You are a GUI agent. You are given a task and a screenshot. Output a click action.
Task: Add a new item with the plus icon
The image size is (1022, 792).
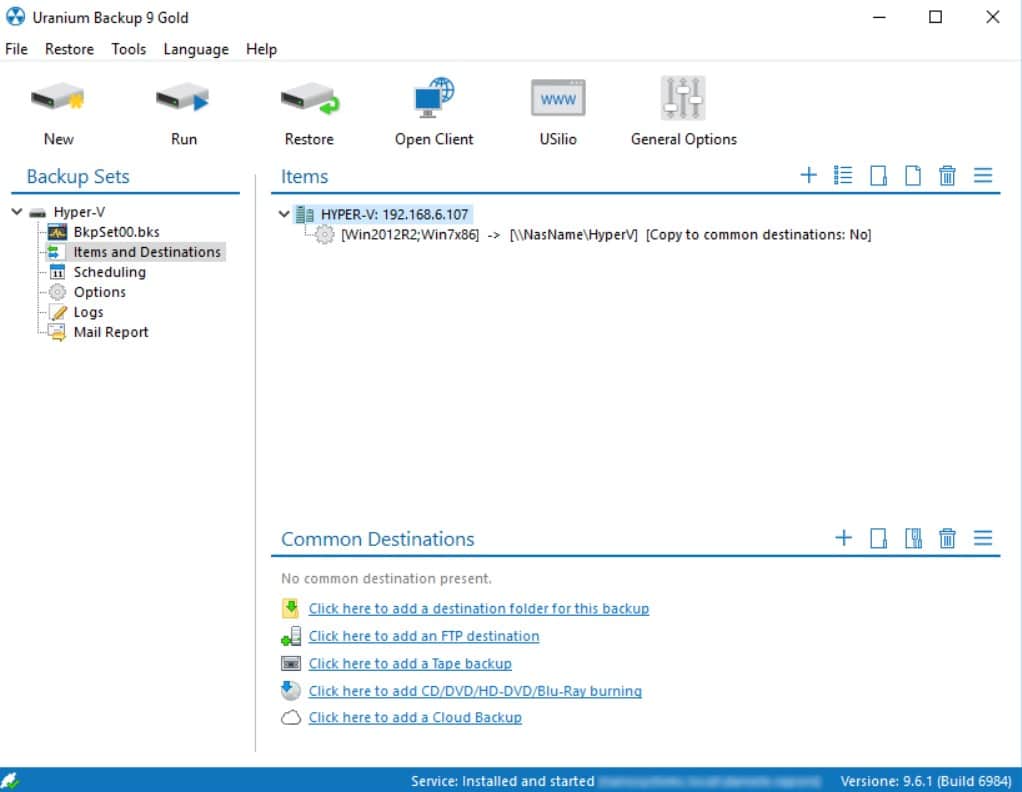tap(808, 175)
